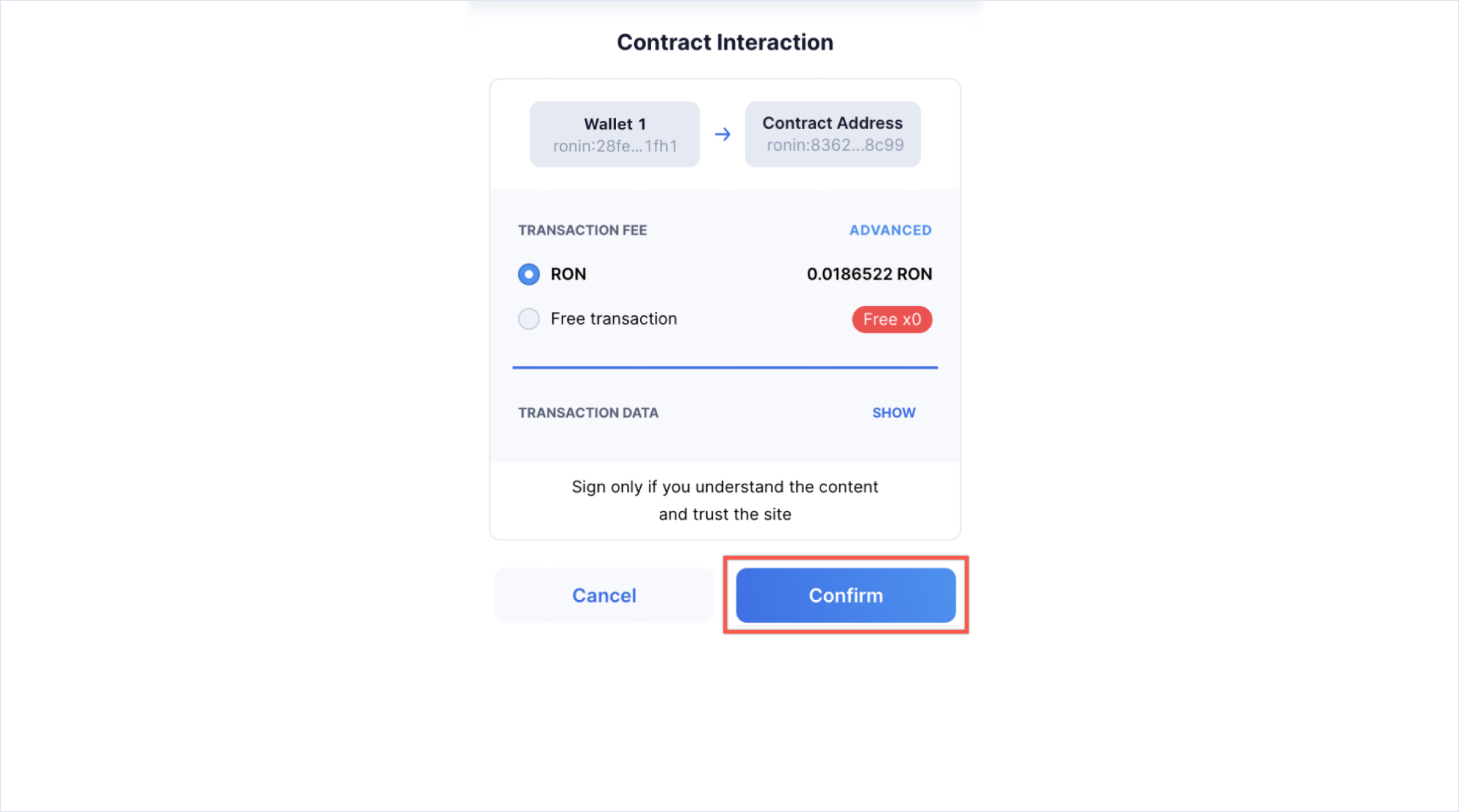Image resolution: width=1459 pixels, height=812 pixels.
Task: Click the blue divider line below fees
Action: point(725,367)
